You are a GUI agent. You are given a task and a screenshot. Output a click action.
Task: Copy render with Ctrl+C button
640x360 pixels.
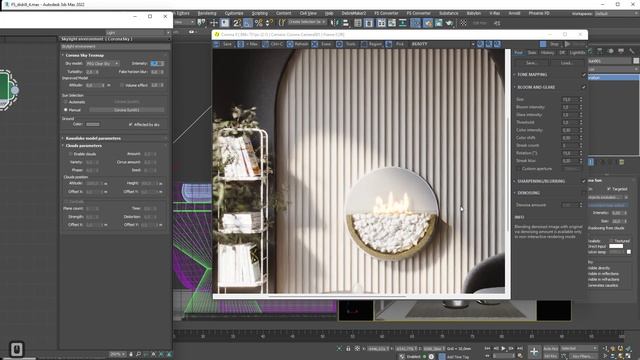click(x=272, y=44)
